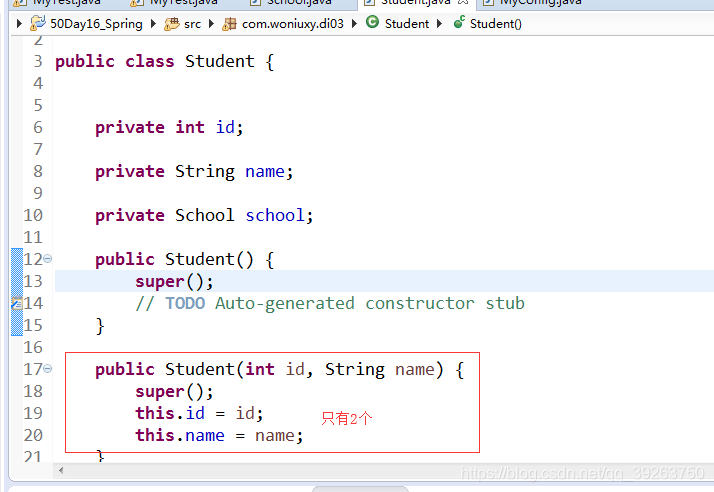Select 50Day16_Spring in the breadcrumb
This screenshot has height=492, width=714.
96,24
